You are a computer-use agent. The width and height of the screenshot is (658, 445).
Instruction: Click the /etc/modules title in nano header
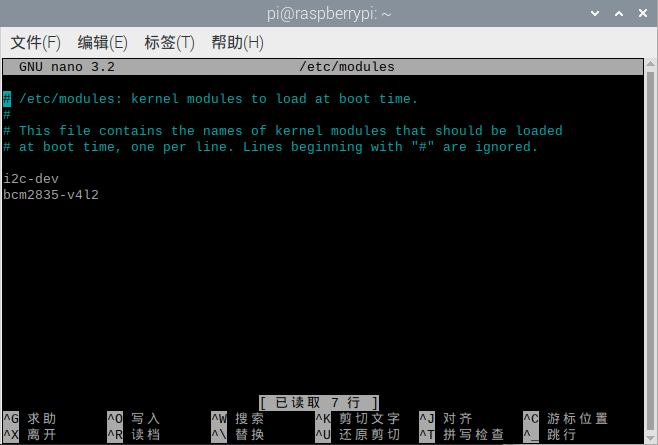click(x=347, y=67)
